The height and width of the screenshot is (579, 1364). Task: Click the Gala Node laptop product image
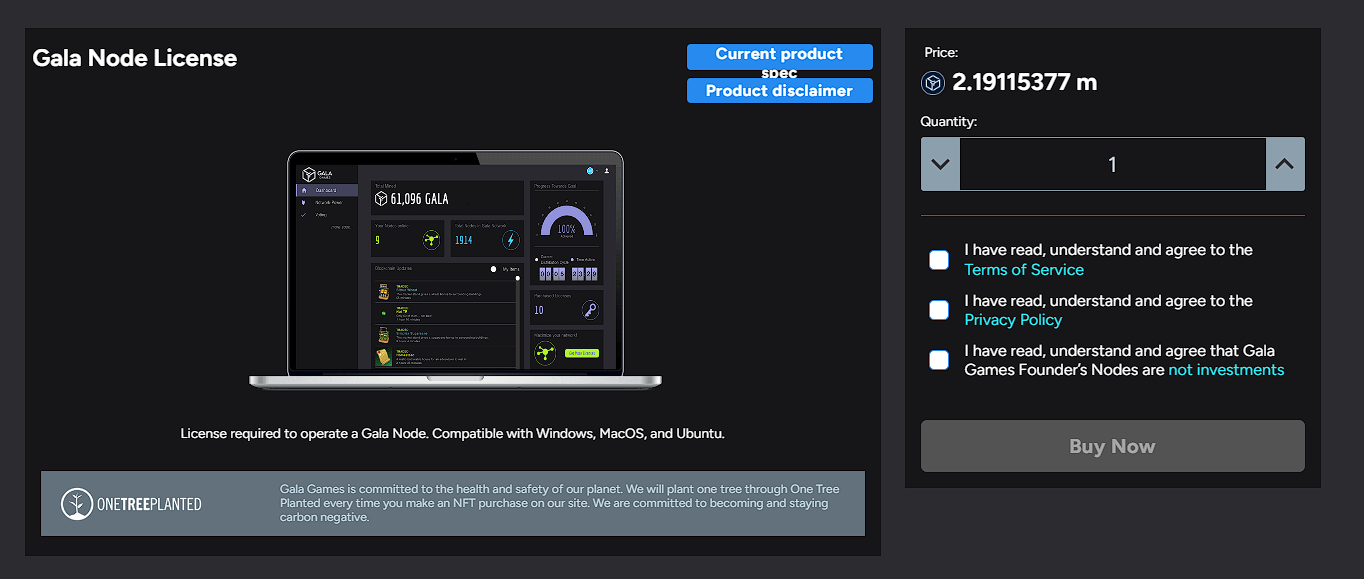(x=455, y=270)
